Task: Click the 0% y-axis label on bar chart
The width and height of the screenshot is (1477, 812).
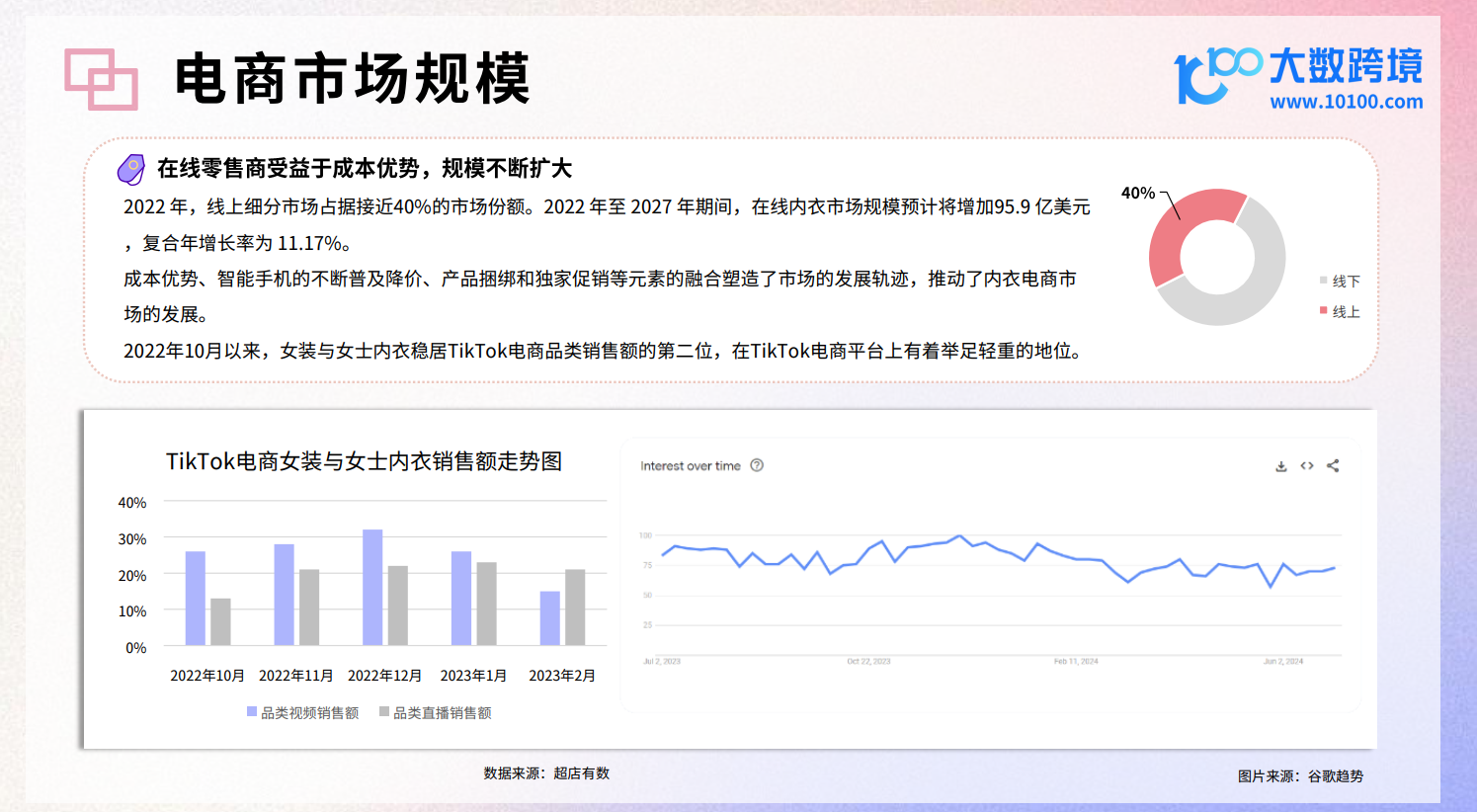Action: [136, 648]
